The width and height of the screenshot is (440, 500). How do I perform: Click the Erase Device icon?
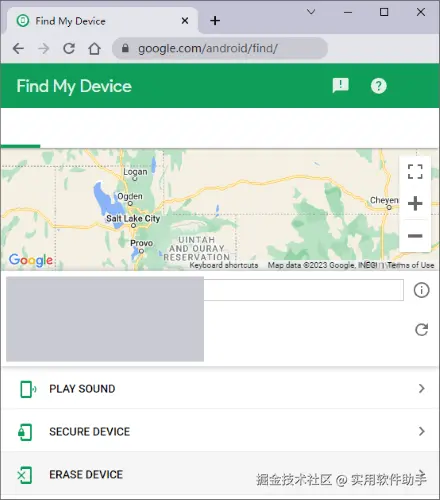[25, 475]
